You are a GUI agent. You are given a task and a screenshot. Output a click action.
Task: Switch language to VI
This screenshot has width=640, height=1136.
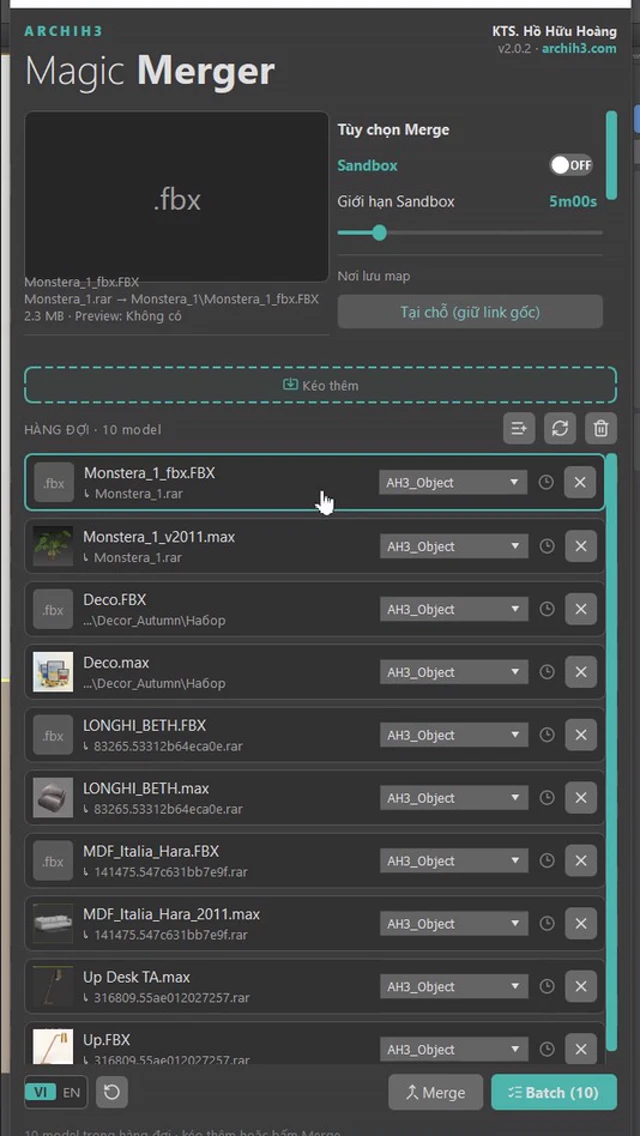[41, 1092]
